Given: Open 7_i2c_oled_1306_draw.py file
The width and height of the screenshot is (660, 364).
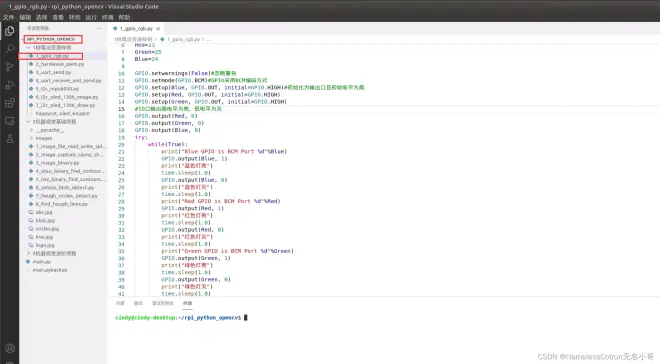Looking at the screenshot, I should click(x=65, y=105).
